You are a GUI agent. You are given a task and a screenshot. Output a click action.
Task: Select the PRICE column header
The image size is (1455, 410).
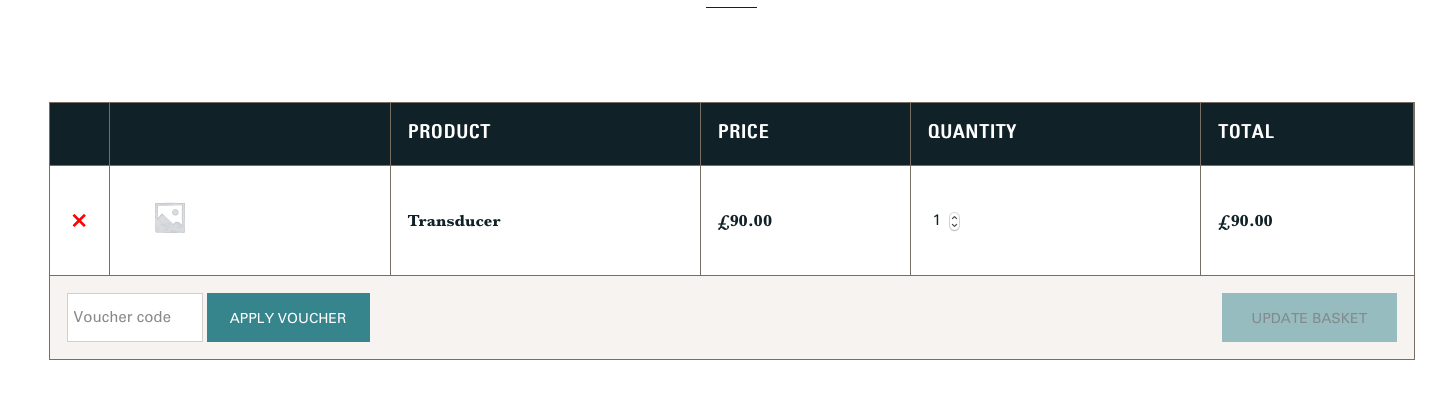pyautogui.click(x=743, y=132)
